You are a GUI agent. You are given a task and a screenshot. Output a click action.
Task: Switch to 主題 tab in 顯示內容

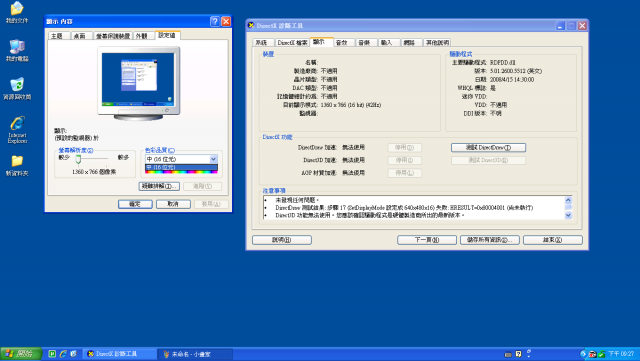click(59, 36)
